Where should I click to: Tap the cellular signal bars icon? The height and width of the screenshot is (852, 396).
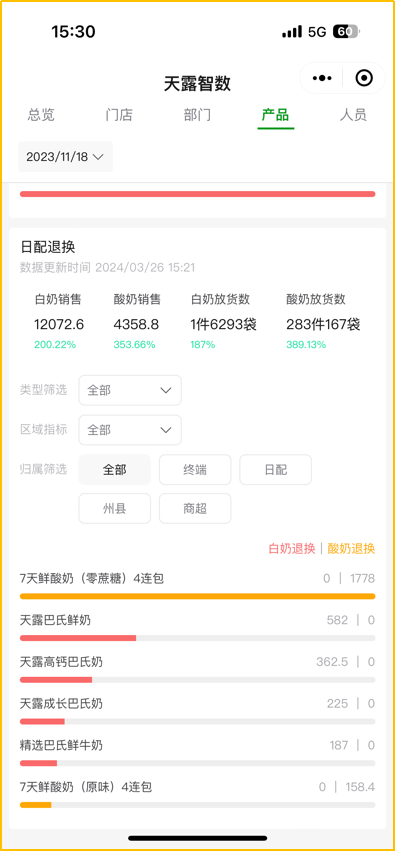point(292,32)
